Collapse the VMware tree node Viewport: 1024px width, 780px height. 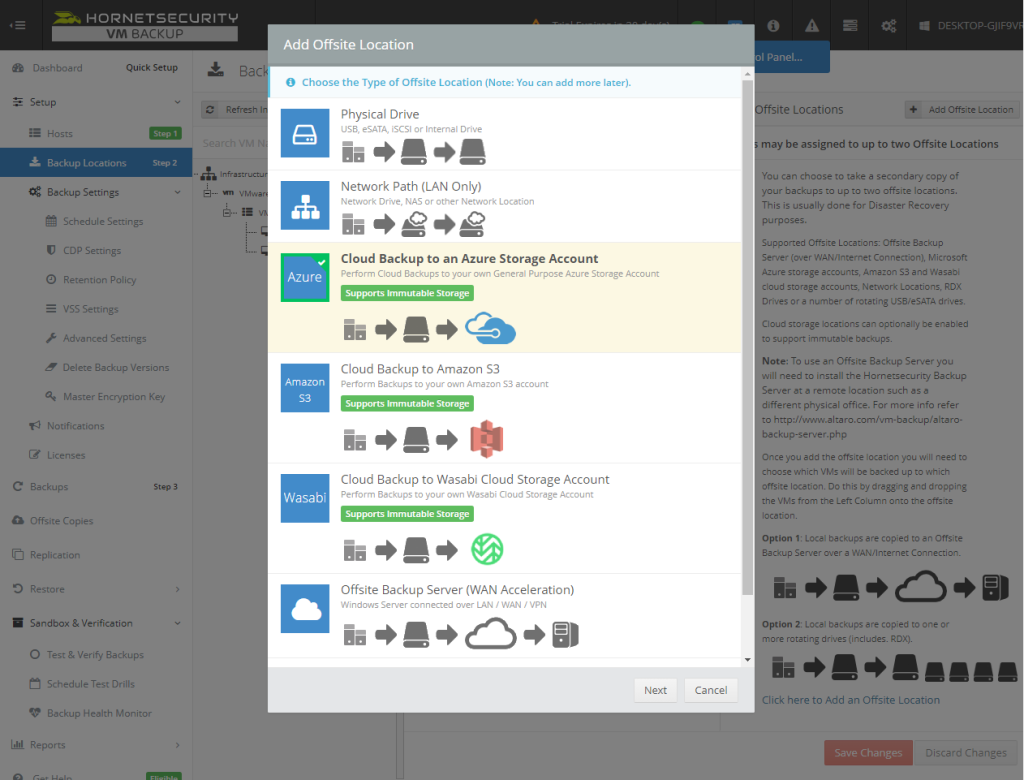pyautogui.click(x=208, y=193)
